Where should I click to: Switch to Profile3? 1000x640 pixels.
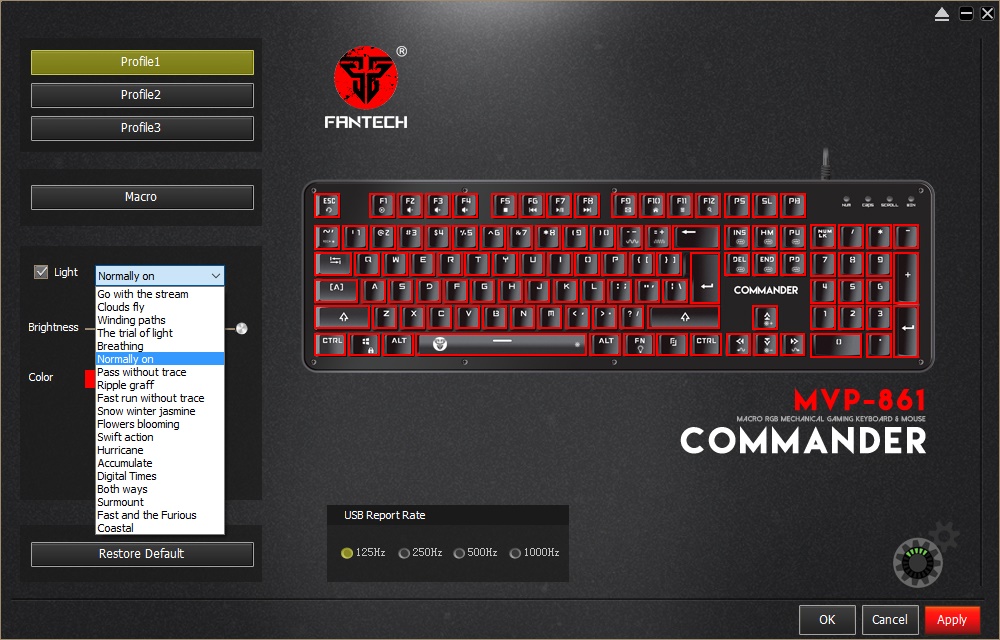142,128
